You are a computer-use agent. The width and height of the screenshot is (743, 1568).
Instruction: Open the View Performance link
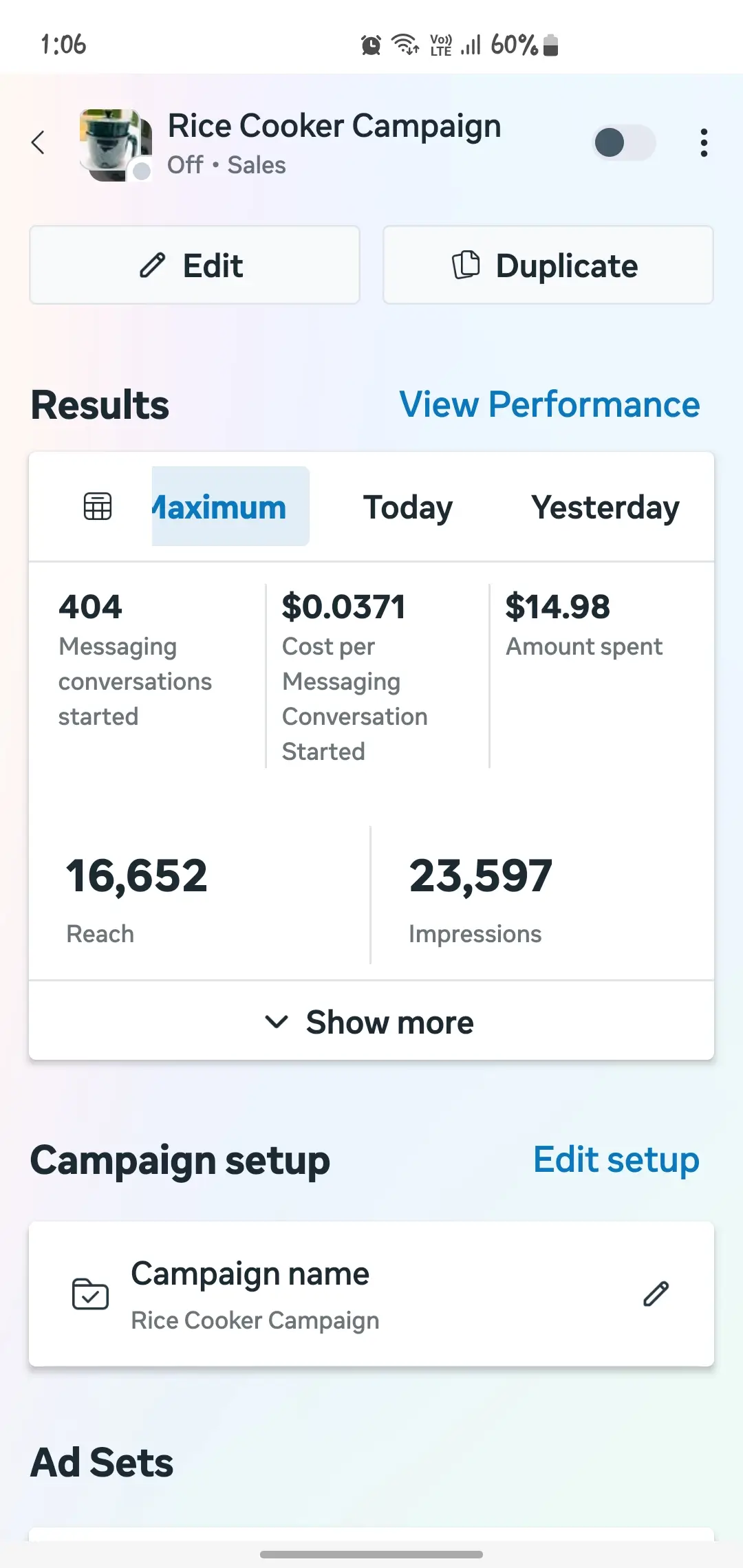tap(550, 404)
